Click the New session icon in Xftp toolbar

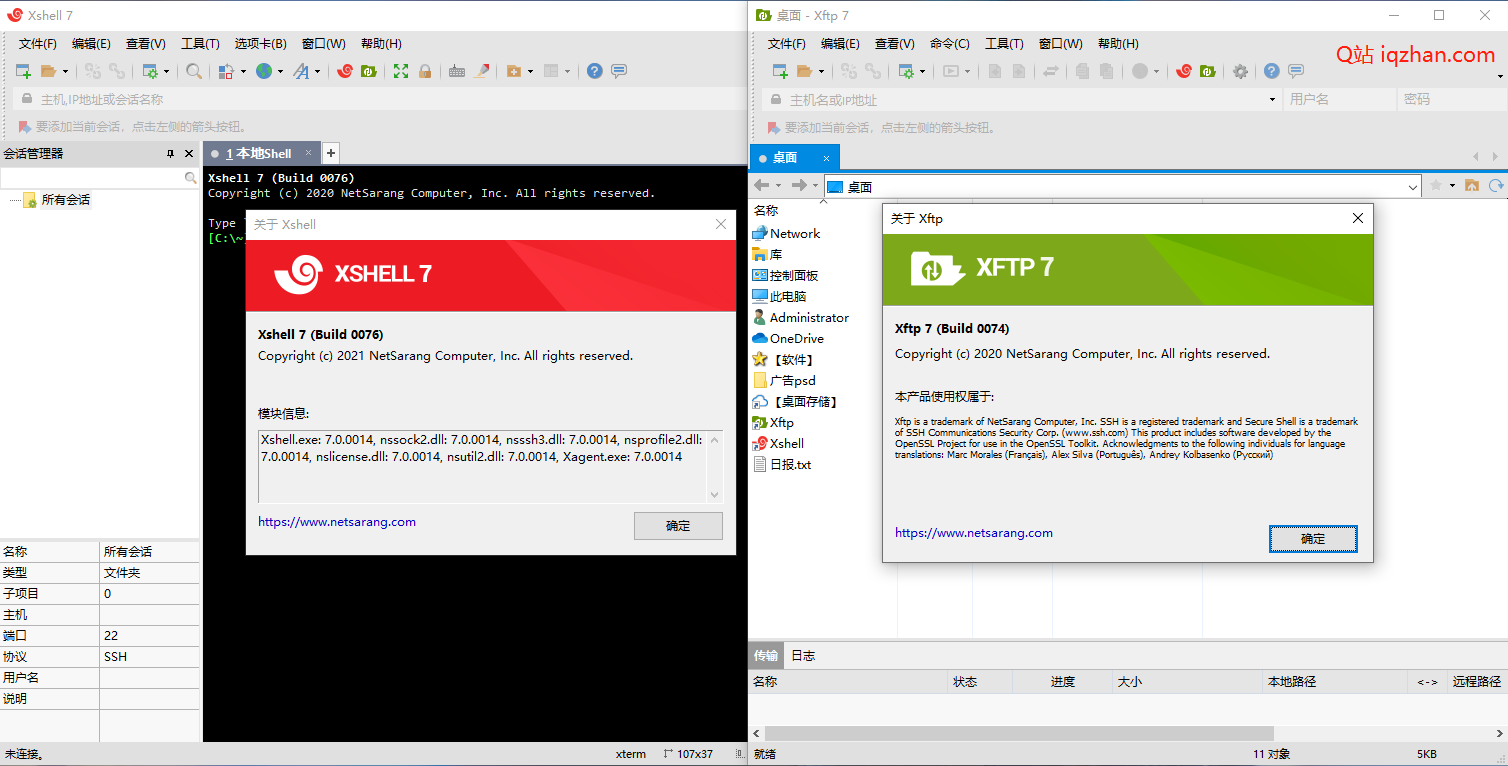(780, 71)
